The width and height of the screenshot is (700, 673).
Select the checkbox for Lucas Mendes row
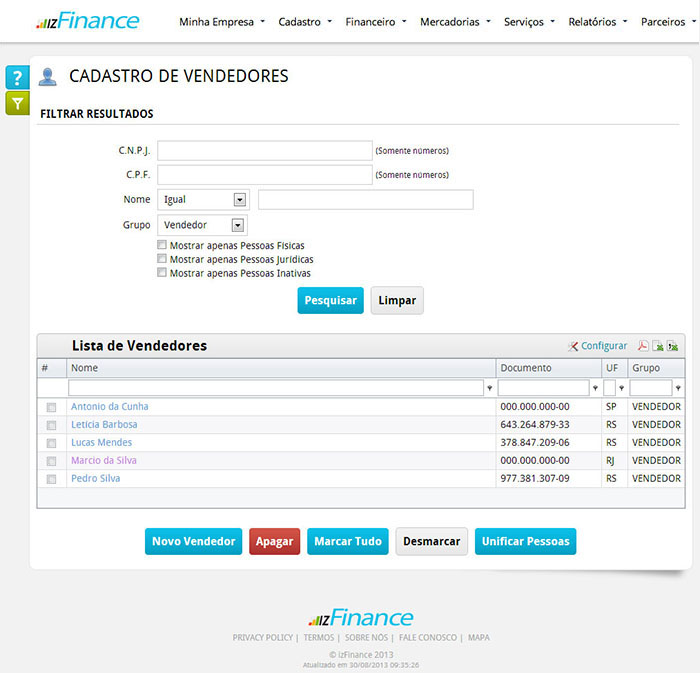click(x=51, y=443)
